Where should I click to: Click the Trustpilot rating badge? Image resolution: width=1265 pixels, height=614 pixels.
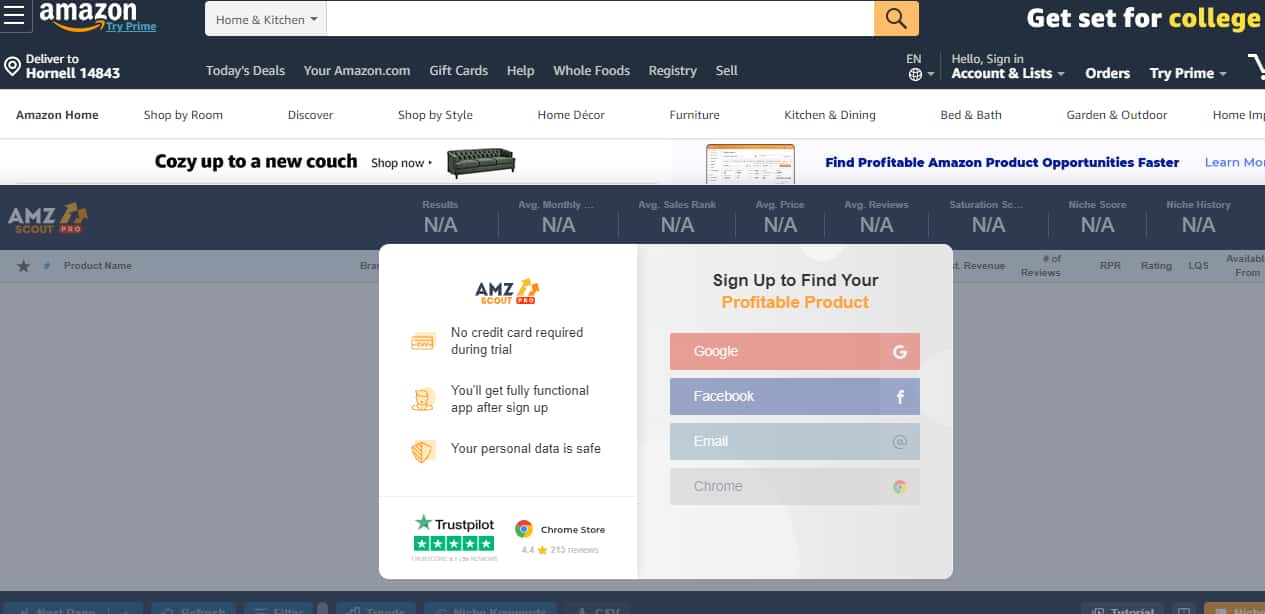[x=454, y=537]
